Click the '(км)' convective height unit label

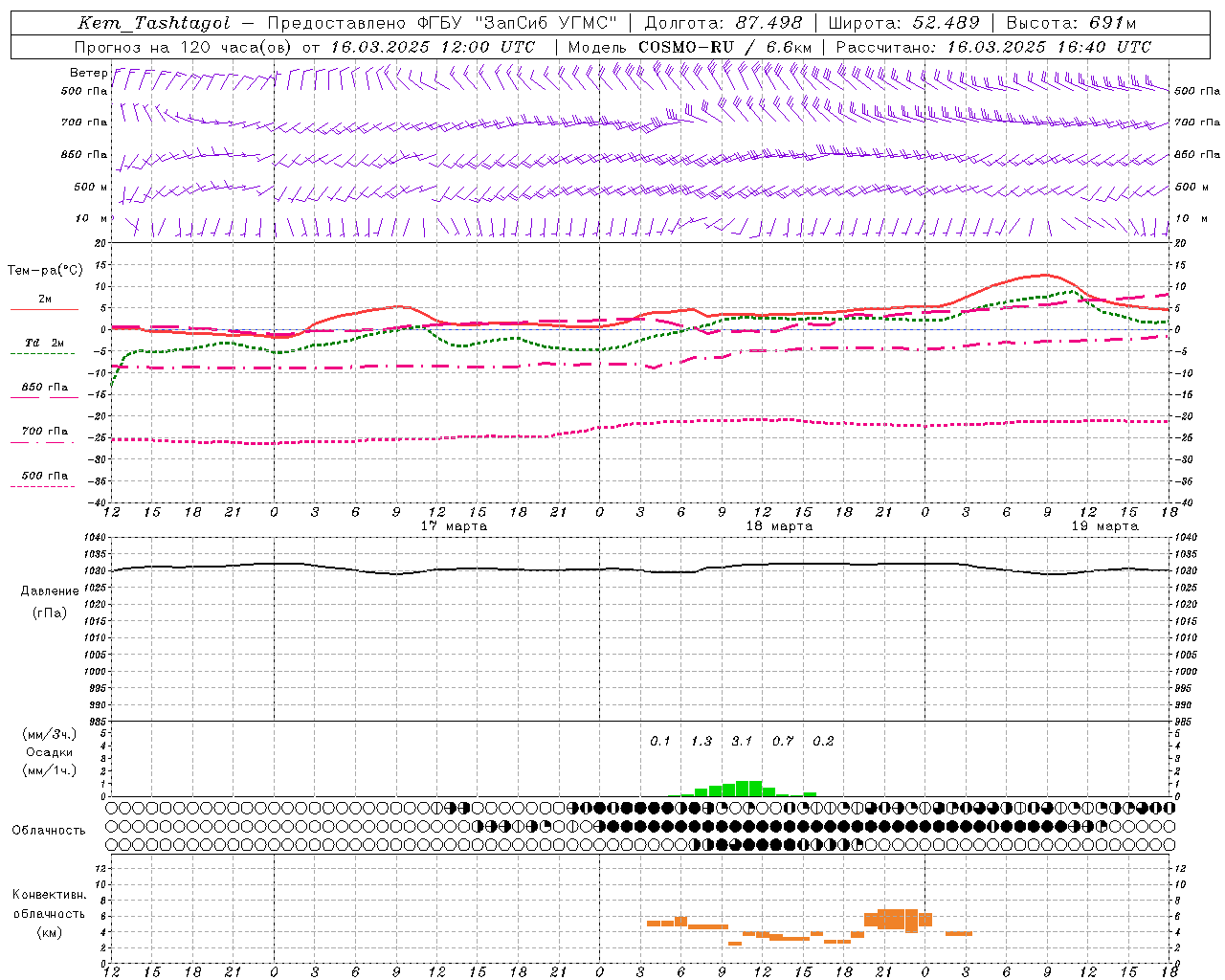click(50, 932)
